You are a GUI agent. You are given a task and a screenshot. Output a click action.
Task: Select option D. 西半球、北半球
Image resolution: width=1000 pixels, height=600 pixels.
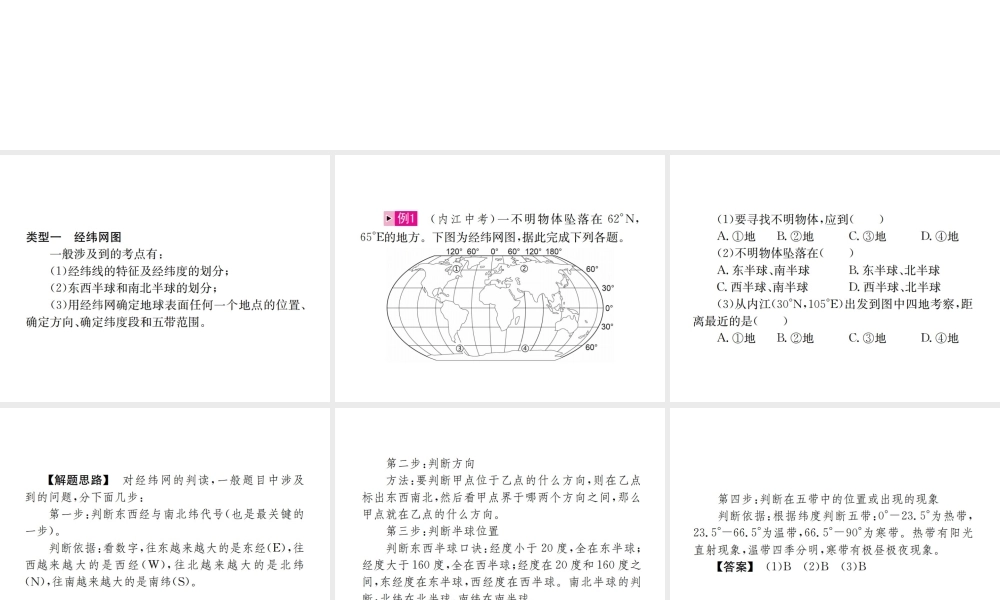pos(894,288)
